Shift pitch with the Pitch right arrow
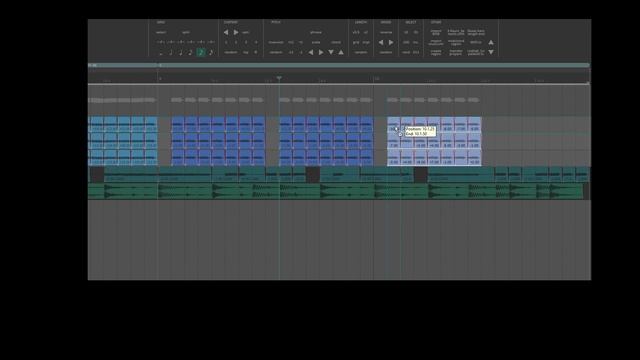Screen dimensions: 640x360 pos(321,52)
